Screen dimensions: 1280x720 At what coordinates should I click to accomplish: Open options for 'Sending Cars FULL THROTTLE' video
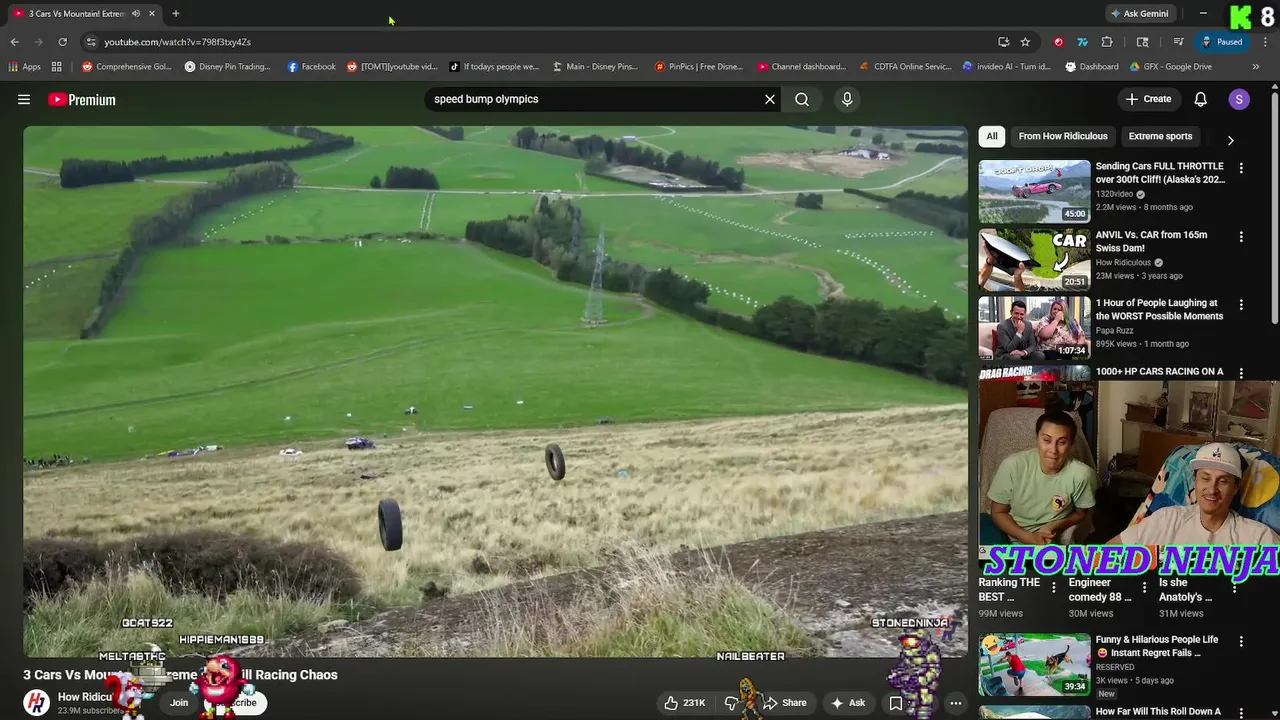1241,169
